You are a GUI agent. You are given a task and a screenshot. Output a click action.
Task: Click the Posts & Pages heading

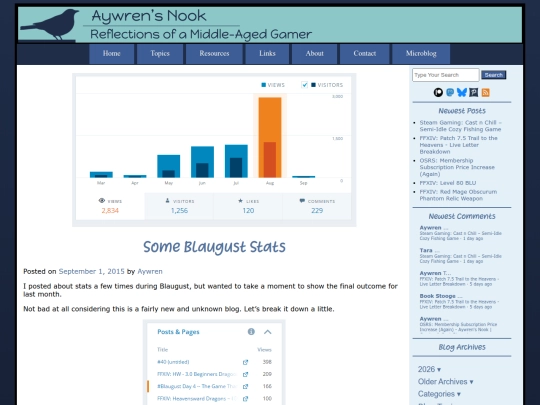[178, 332]
